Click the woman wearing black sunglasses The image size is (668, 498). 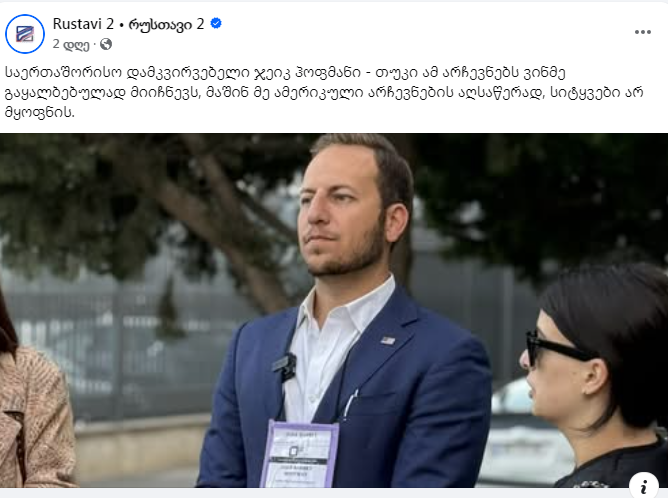coord(596,377)
